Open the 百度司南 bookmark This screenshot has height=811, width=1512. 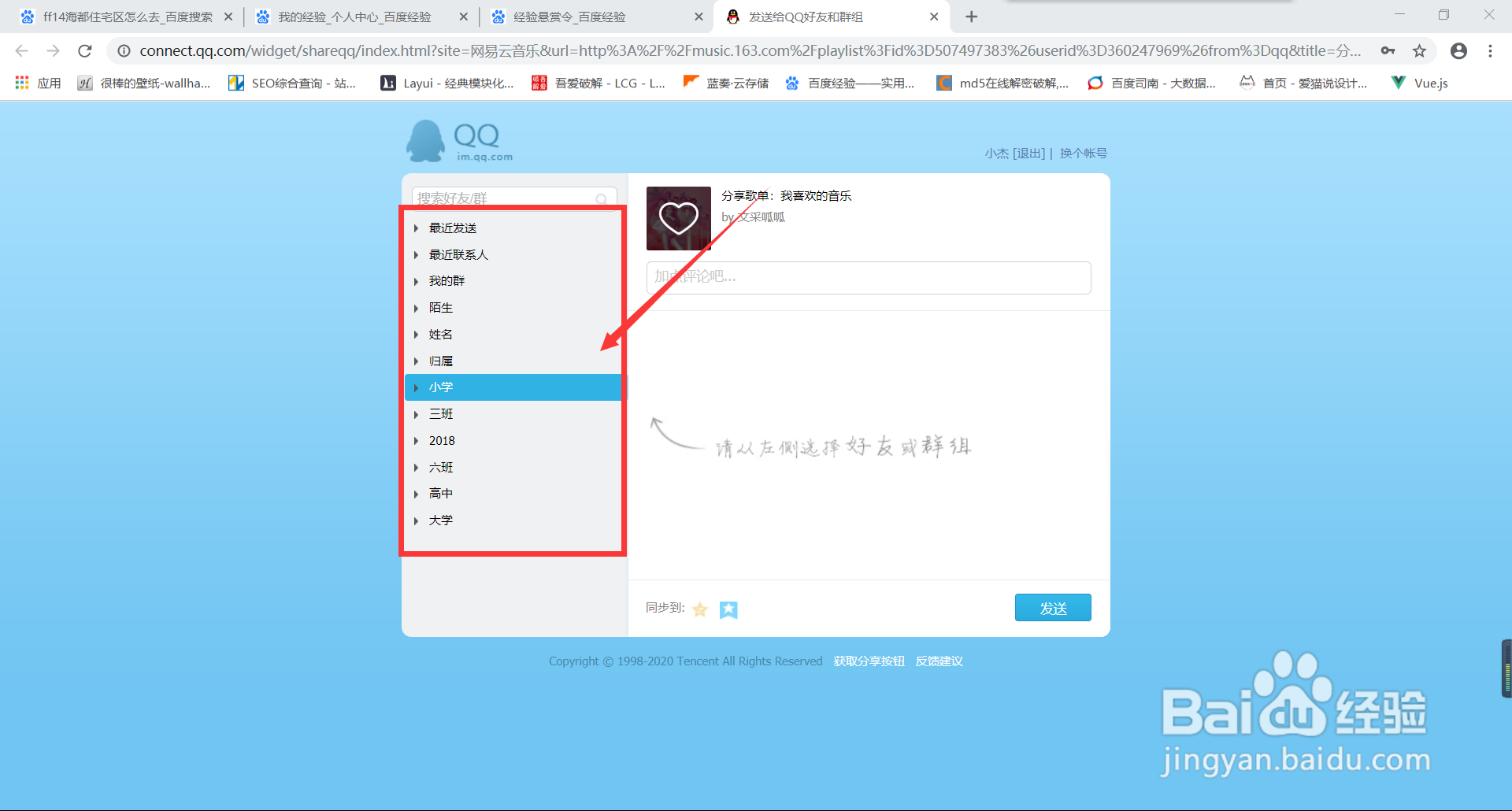(x=1151, y=83)
